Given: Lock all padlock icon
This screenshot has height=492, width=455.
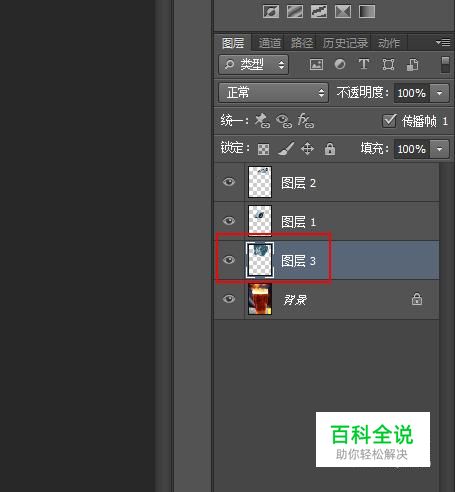Looking at the screenshot, I should [x=330, y=149].
